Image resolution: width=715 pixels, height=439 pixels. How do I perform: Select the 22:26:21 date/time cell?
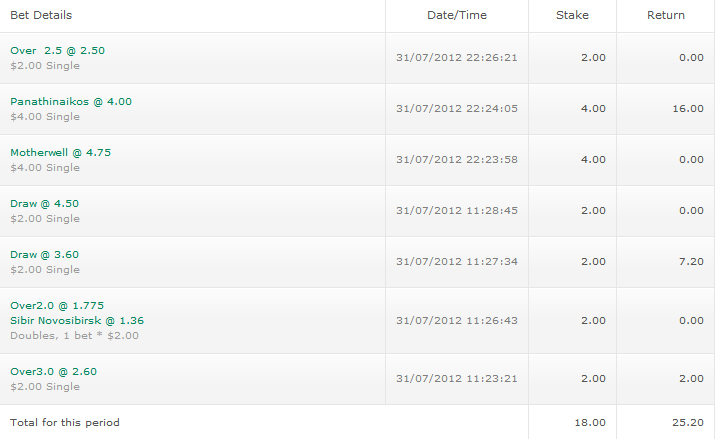[456, 57]
